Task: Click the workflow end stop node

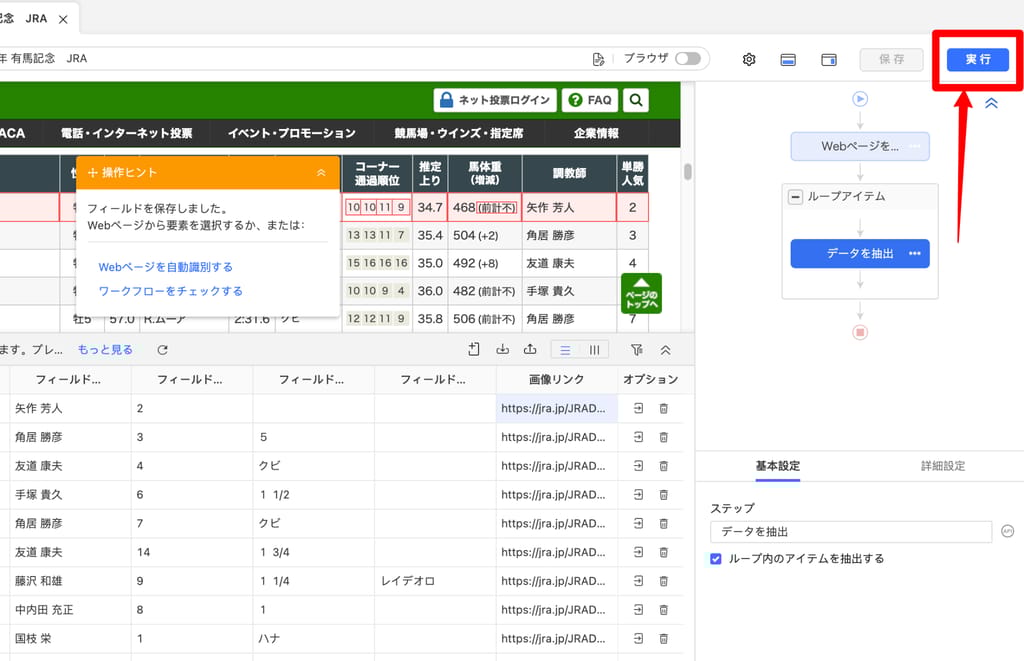Action: coord(860,332)
